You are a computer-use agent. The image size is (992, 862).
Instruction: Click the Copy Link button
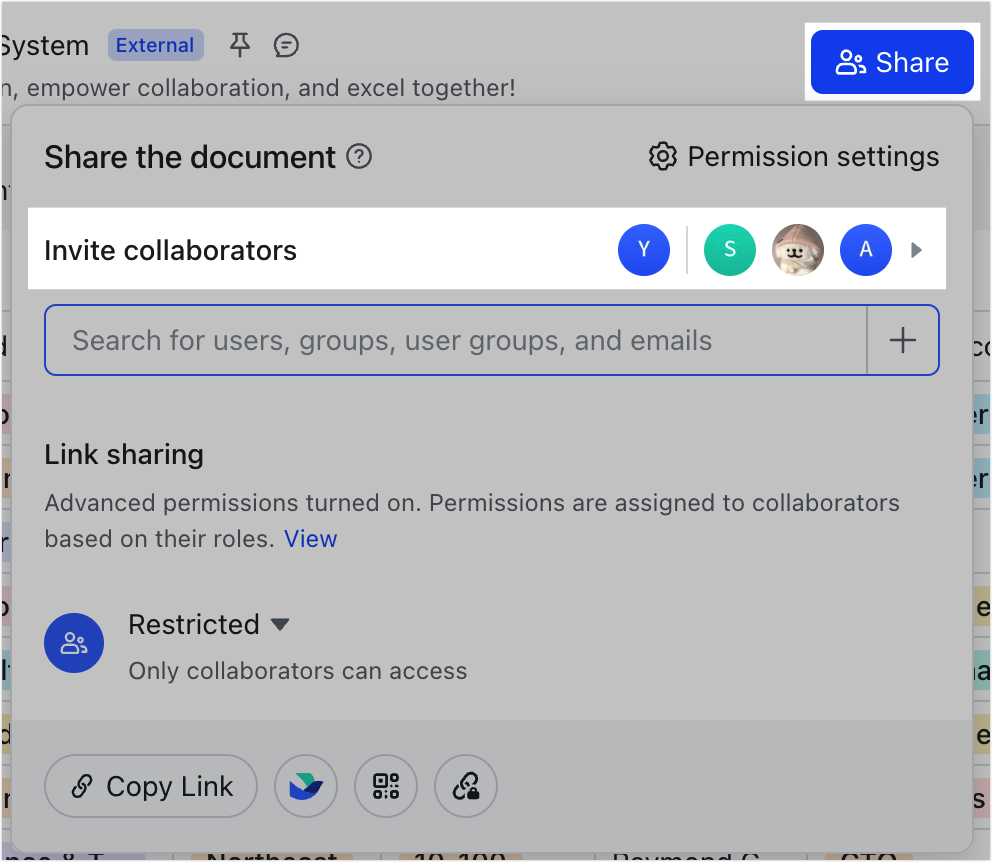point(150,786)
